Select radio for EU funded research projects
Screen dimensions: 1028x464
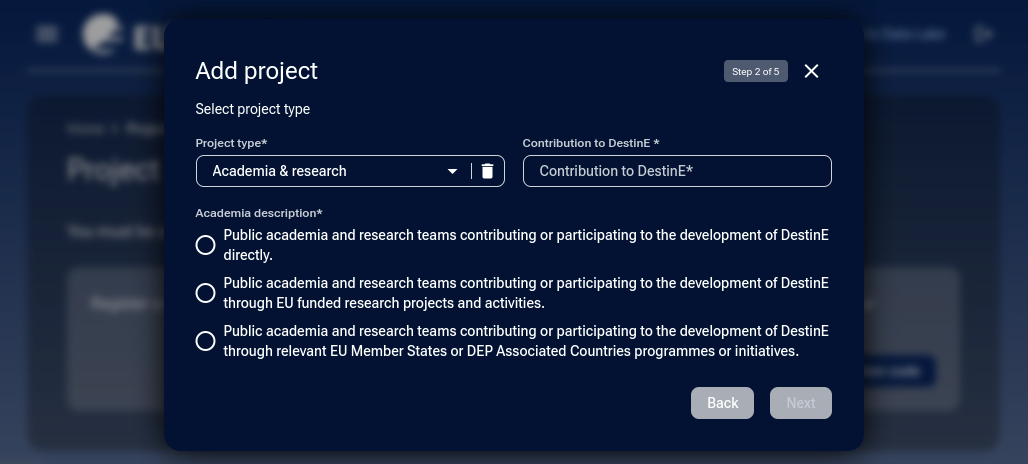(205, 293)
